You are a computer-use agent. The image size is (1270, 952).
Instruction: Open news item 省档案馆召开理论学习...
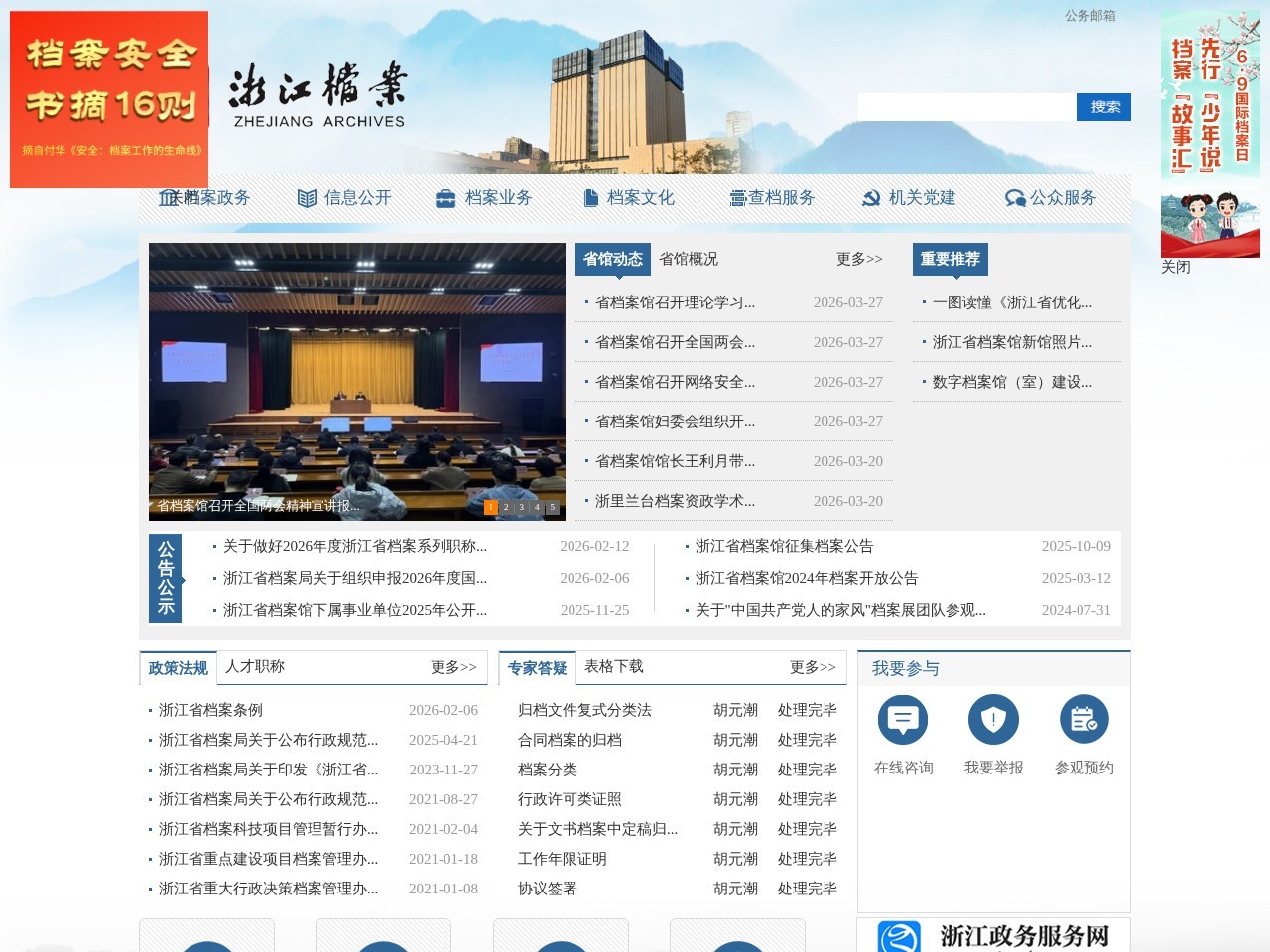[x=675, y=302]
